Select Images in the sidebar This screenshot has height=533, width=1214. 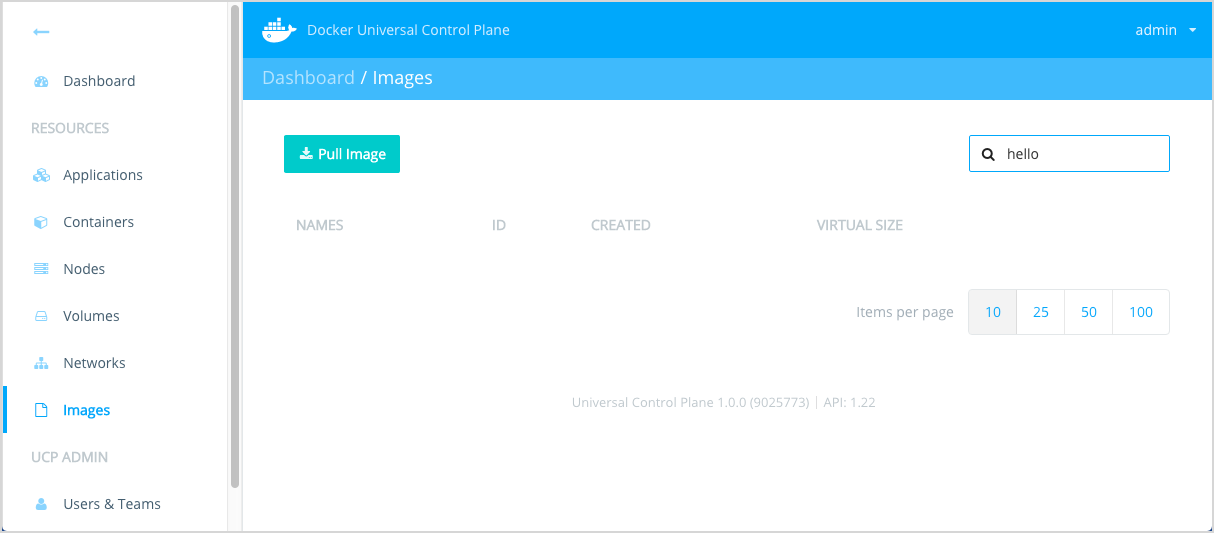click(87, 410)
